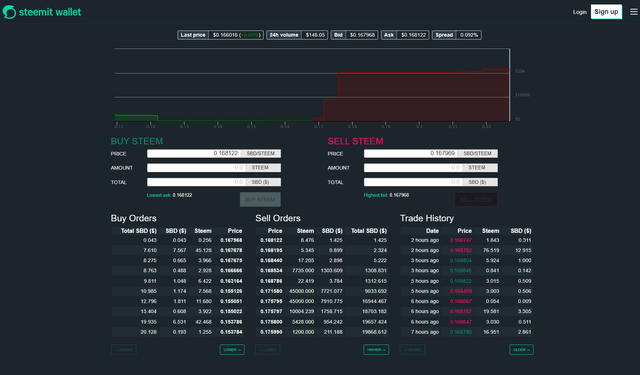Viewport: 640px width, 375px height.
Task: Click the Sell Orders Price column header
Action: coord(275,231)
